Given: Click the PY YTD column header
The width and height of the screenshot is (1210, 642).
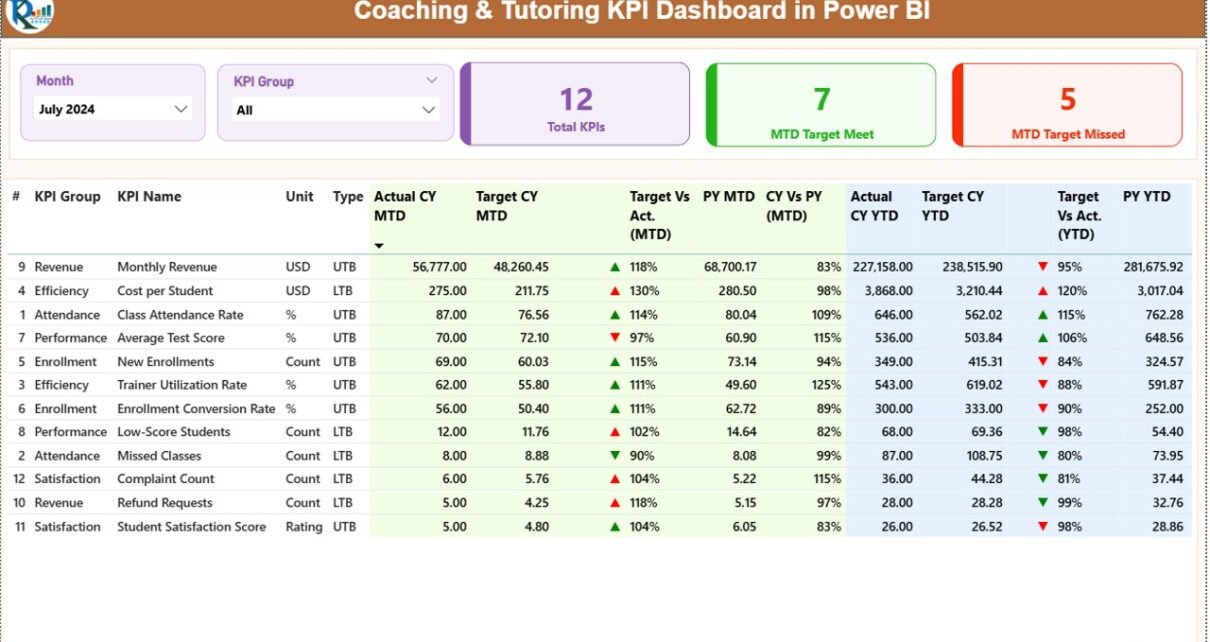Looking at the screenshot, I should click(x=1146, y=197).
